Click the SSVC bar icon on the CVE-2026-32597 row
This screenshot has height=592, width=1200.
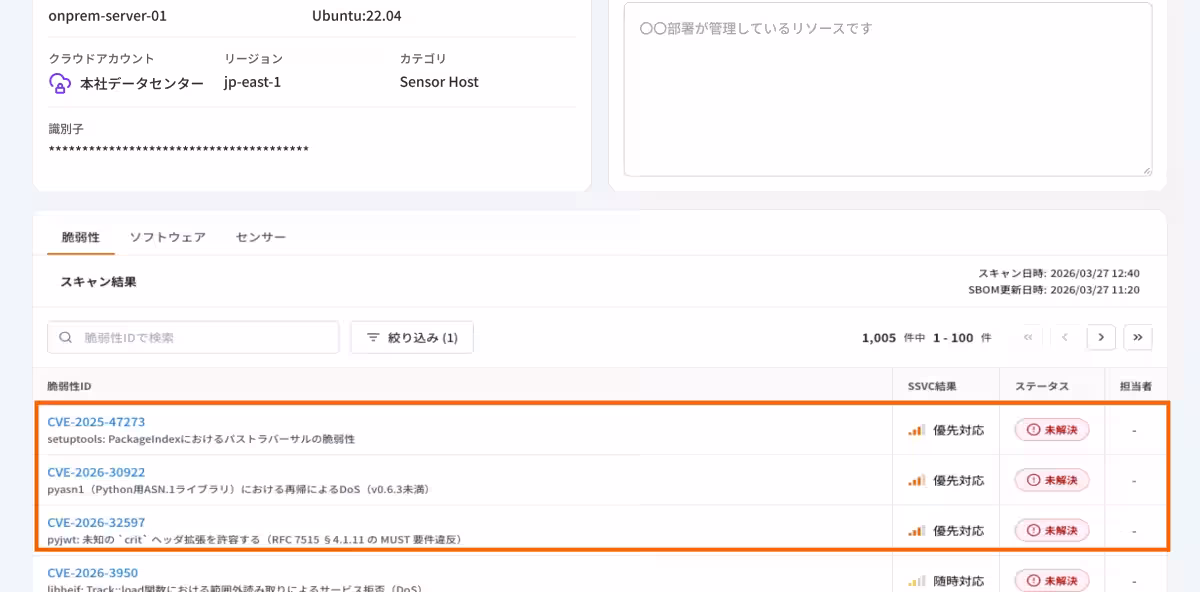tap(917, 529)
